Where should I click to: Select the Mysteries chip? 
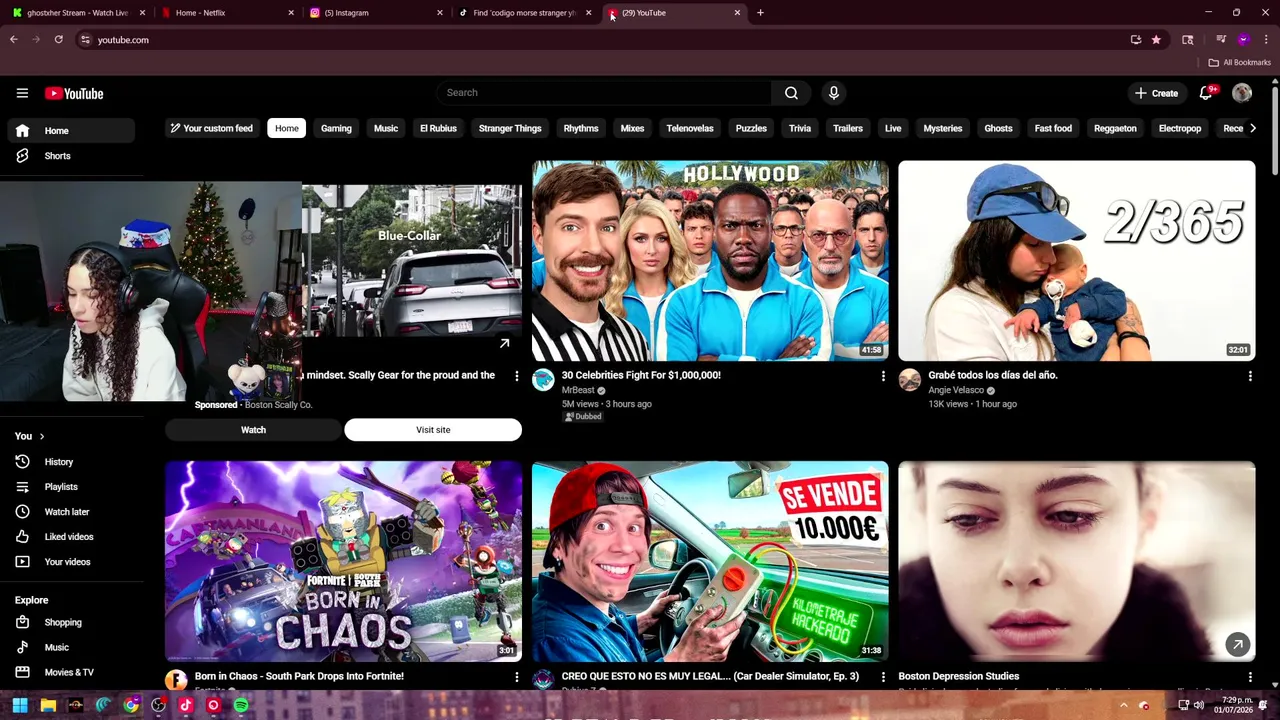pos(943,128)
